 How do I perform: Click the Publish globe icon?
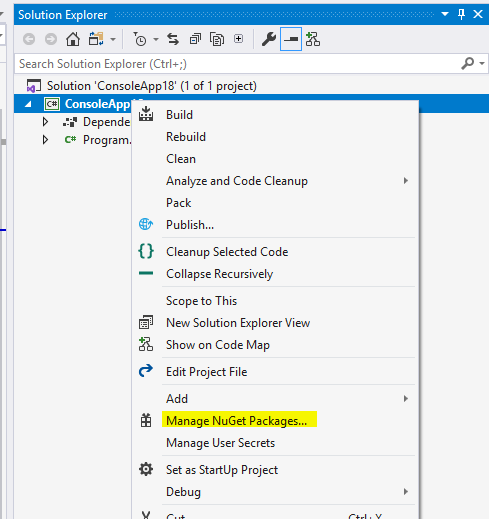pyautogui.click(x=146, y=224)
